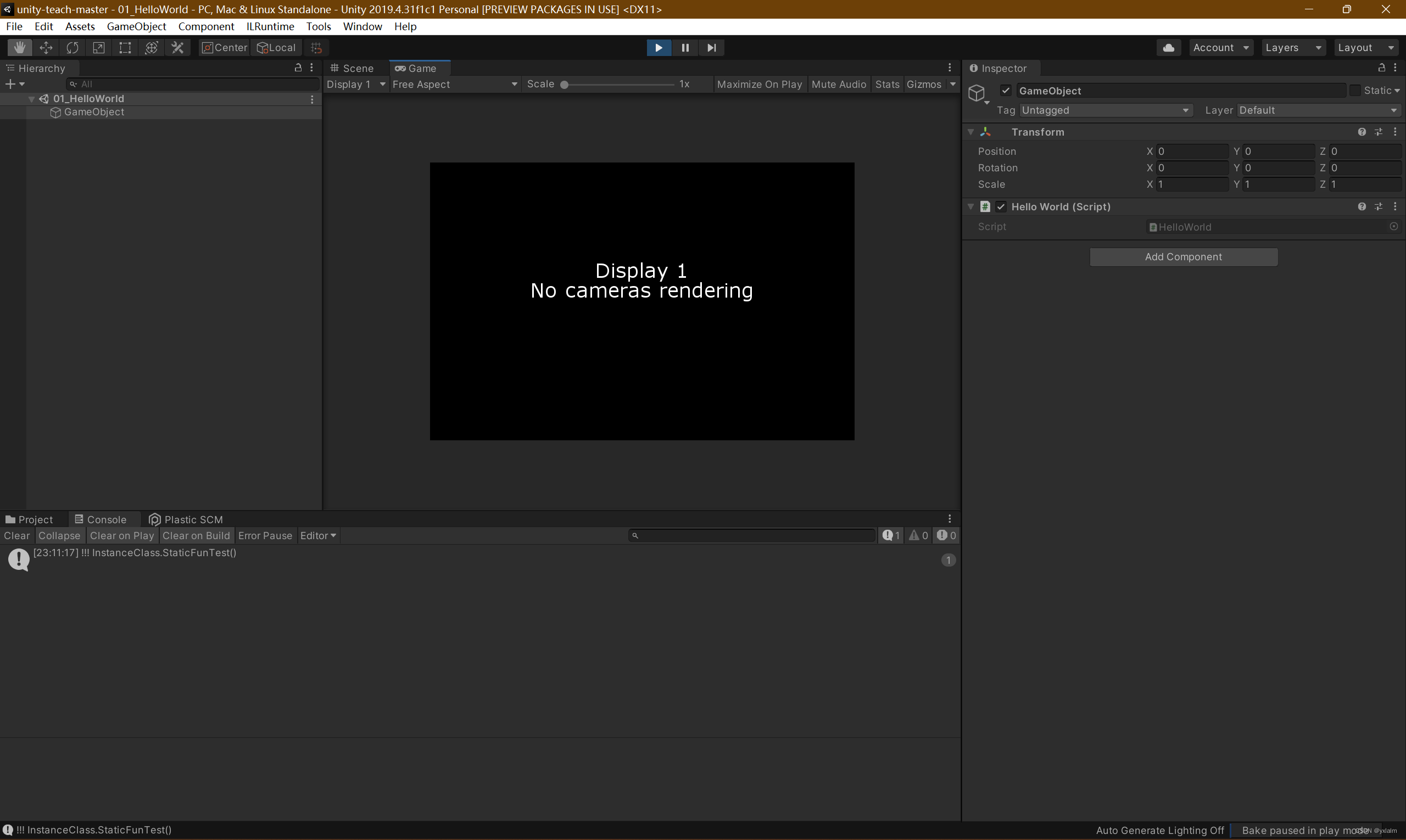This screenshot has height=840, width=1406.
Task: Toggle warning message filter count
Action: pos(918,535)
